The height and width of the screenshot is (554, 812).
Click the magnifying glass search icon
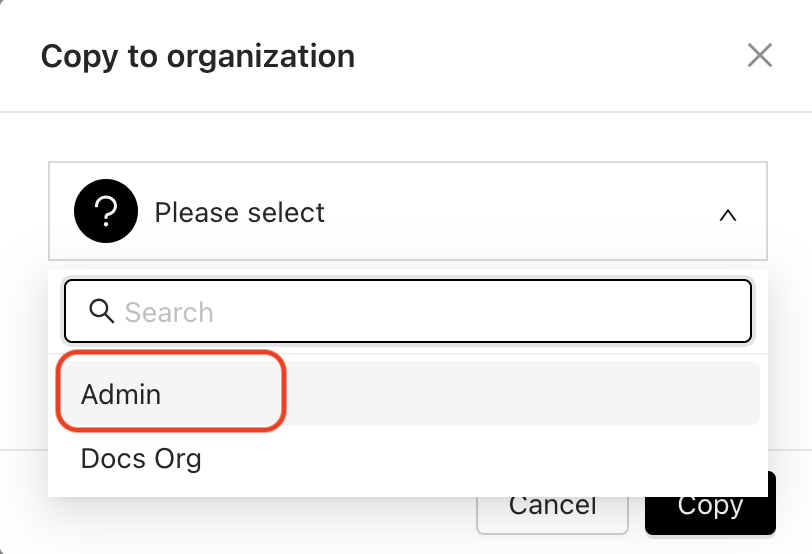point(101,311)
